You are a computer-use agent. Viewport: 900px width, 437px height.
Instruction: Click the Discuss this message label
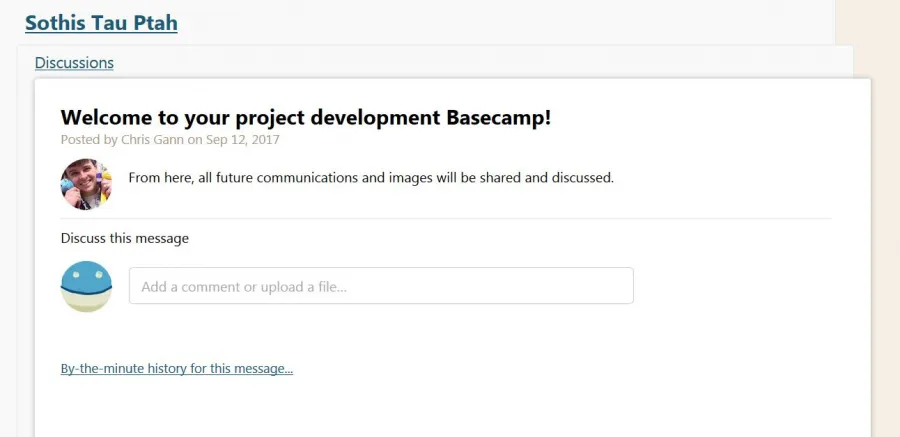pyautogui.click(x=124, y=238)
